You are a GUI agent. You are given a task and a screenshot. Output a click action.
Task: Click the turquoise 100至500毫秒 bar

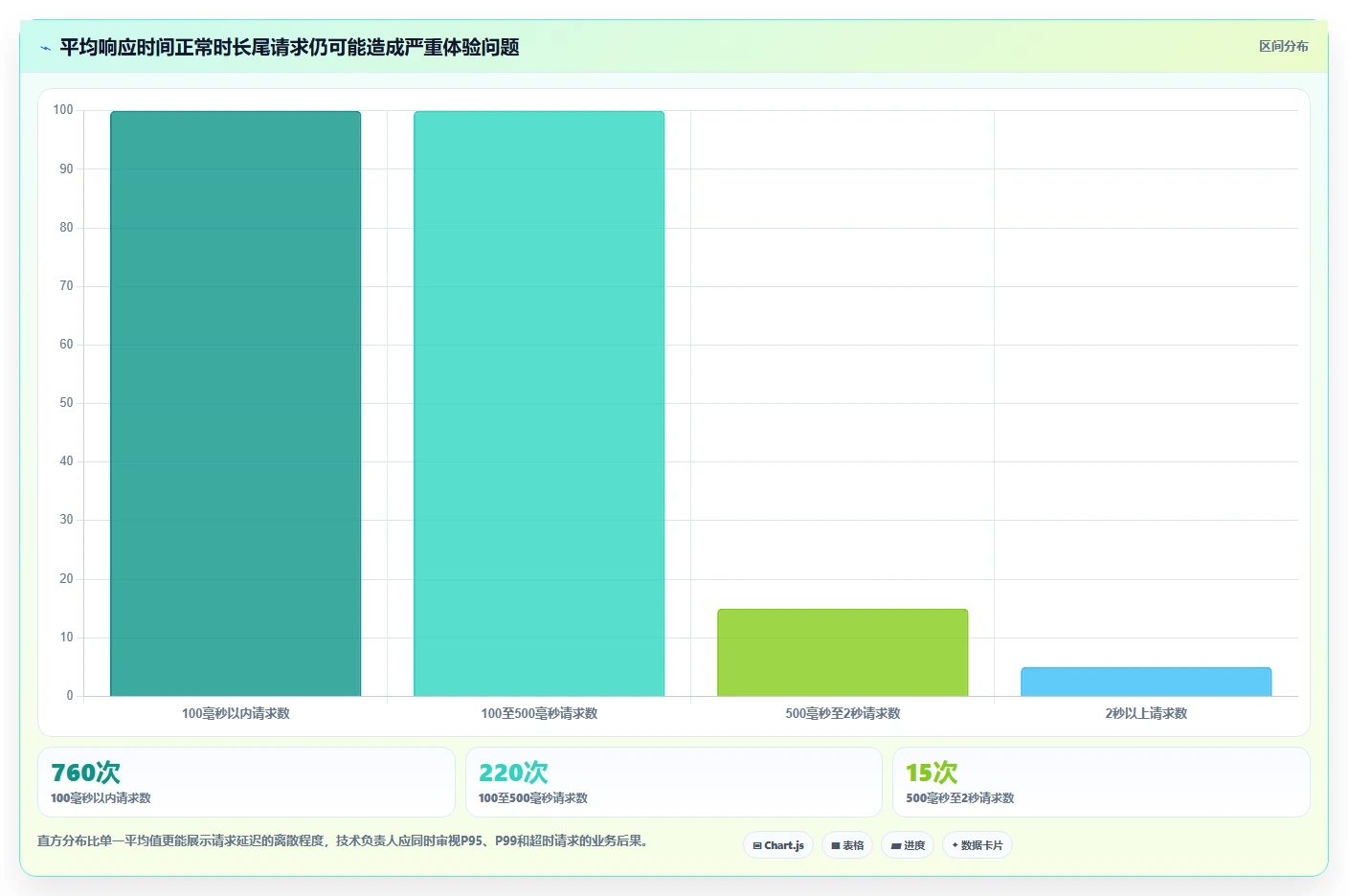539,404
